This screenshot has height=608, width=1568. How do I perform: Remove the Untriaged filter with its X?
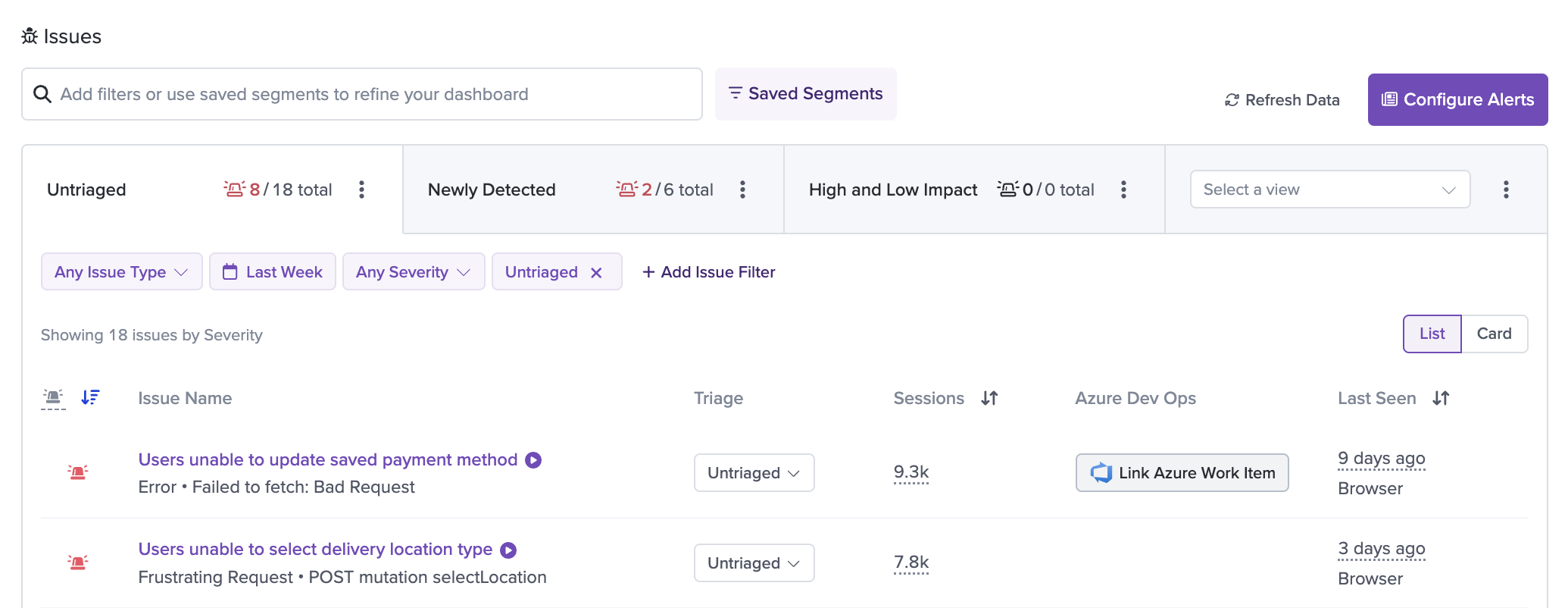point(596,273)
